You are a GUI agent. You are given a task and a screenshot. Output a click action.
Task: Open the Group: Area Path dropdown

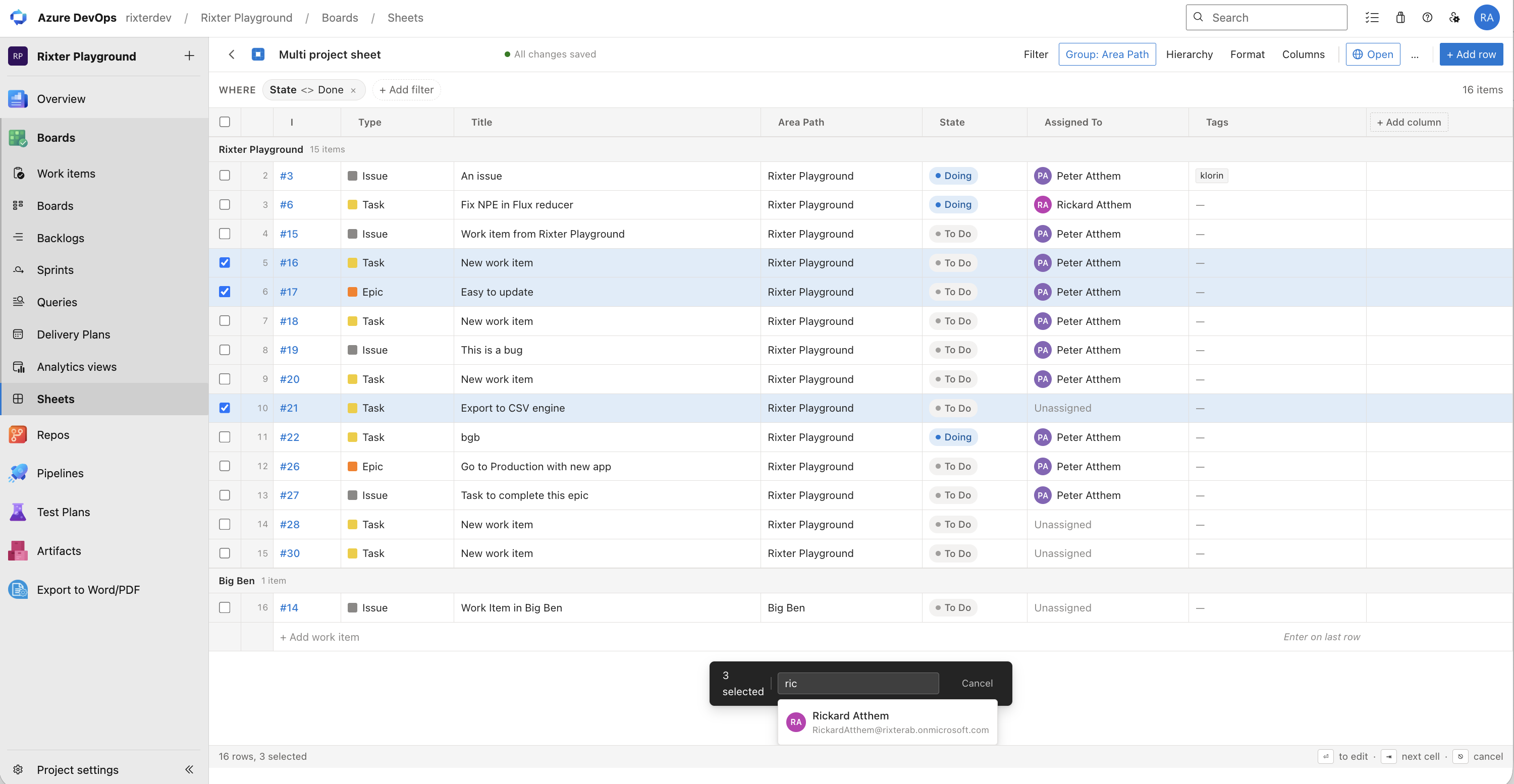coord(1107,54)
